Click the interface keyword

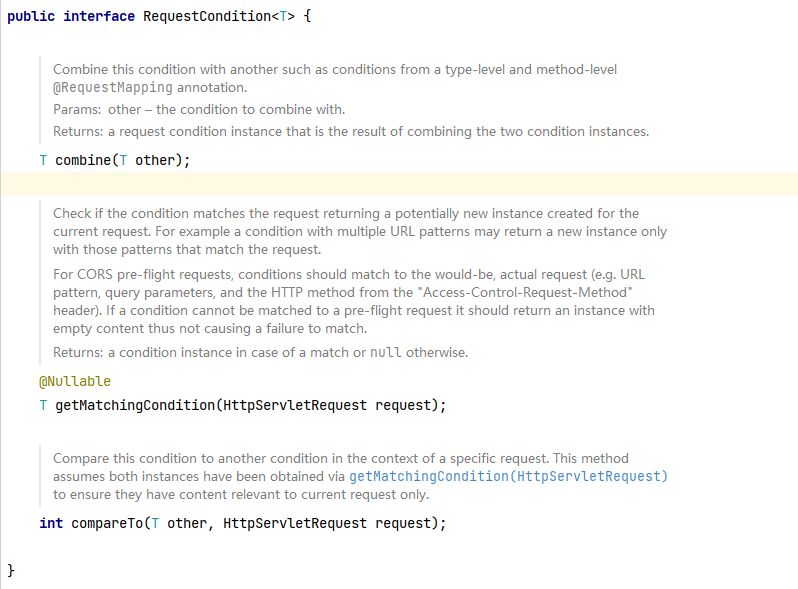click(99, 16)
